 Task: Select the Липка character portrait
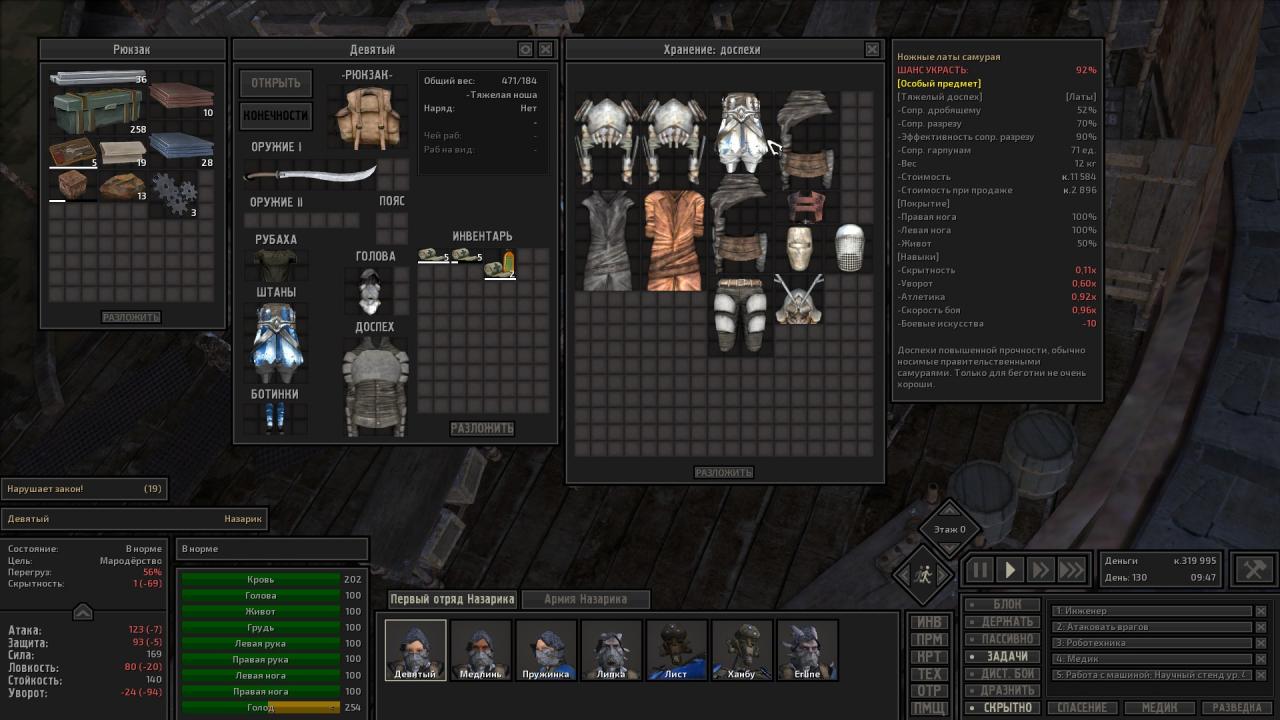(x=611, y=650)
